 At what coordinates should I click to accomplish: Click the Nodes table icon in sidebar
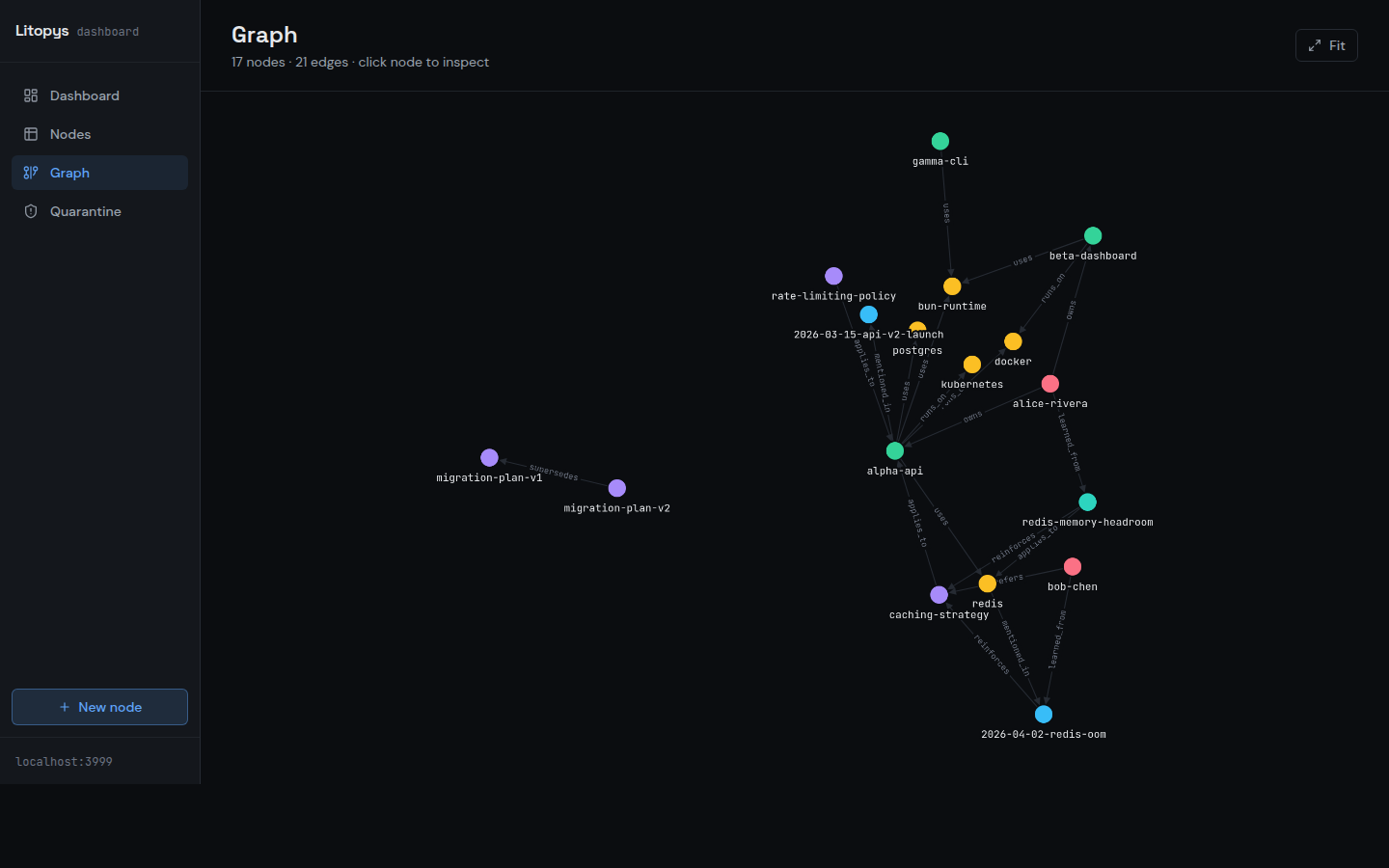[x=30, y=133]
